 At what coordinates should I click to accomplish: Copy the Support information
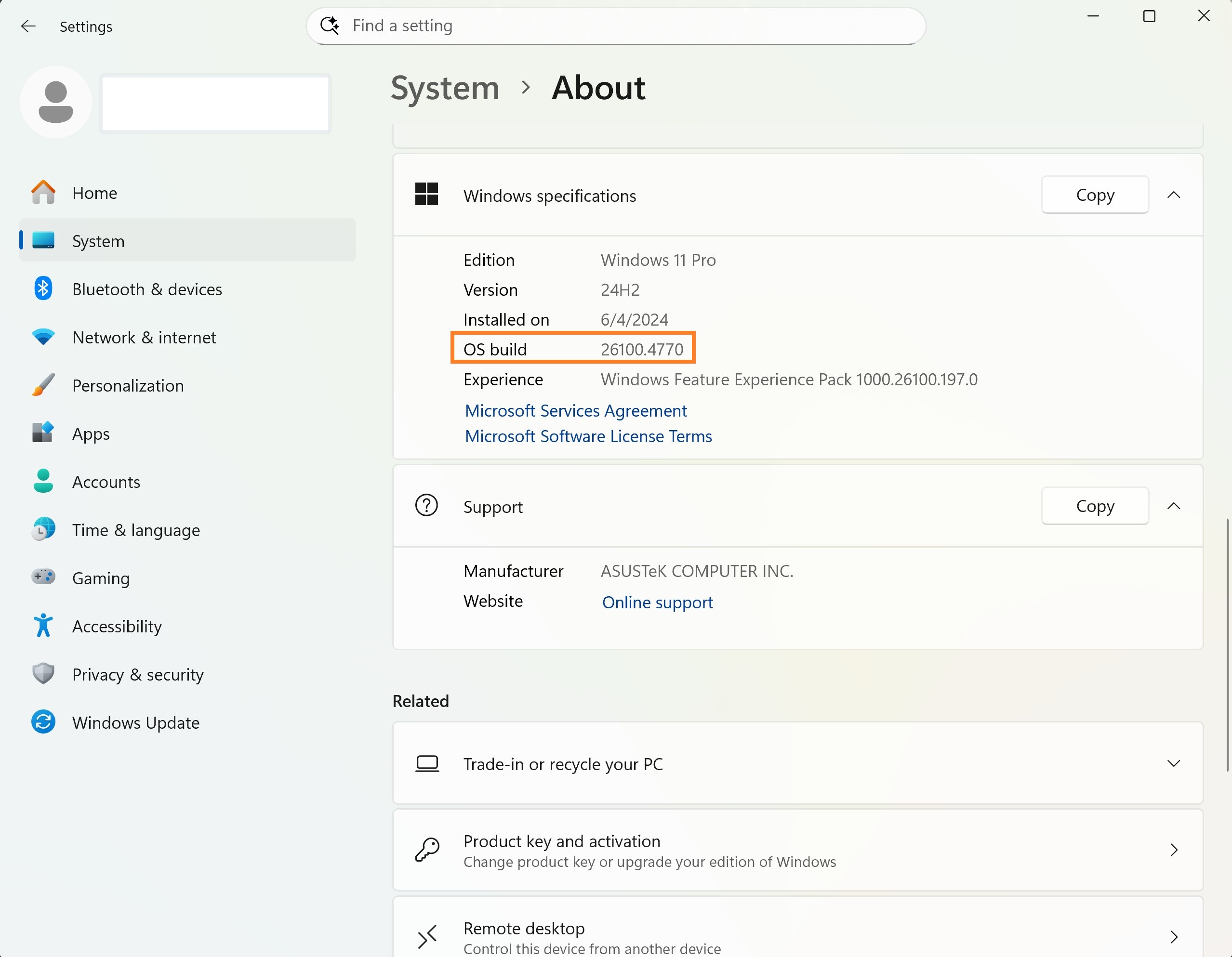(x=1095, y=506)
